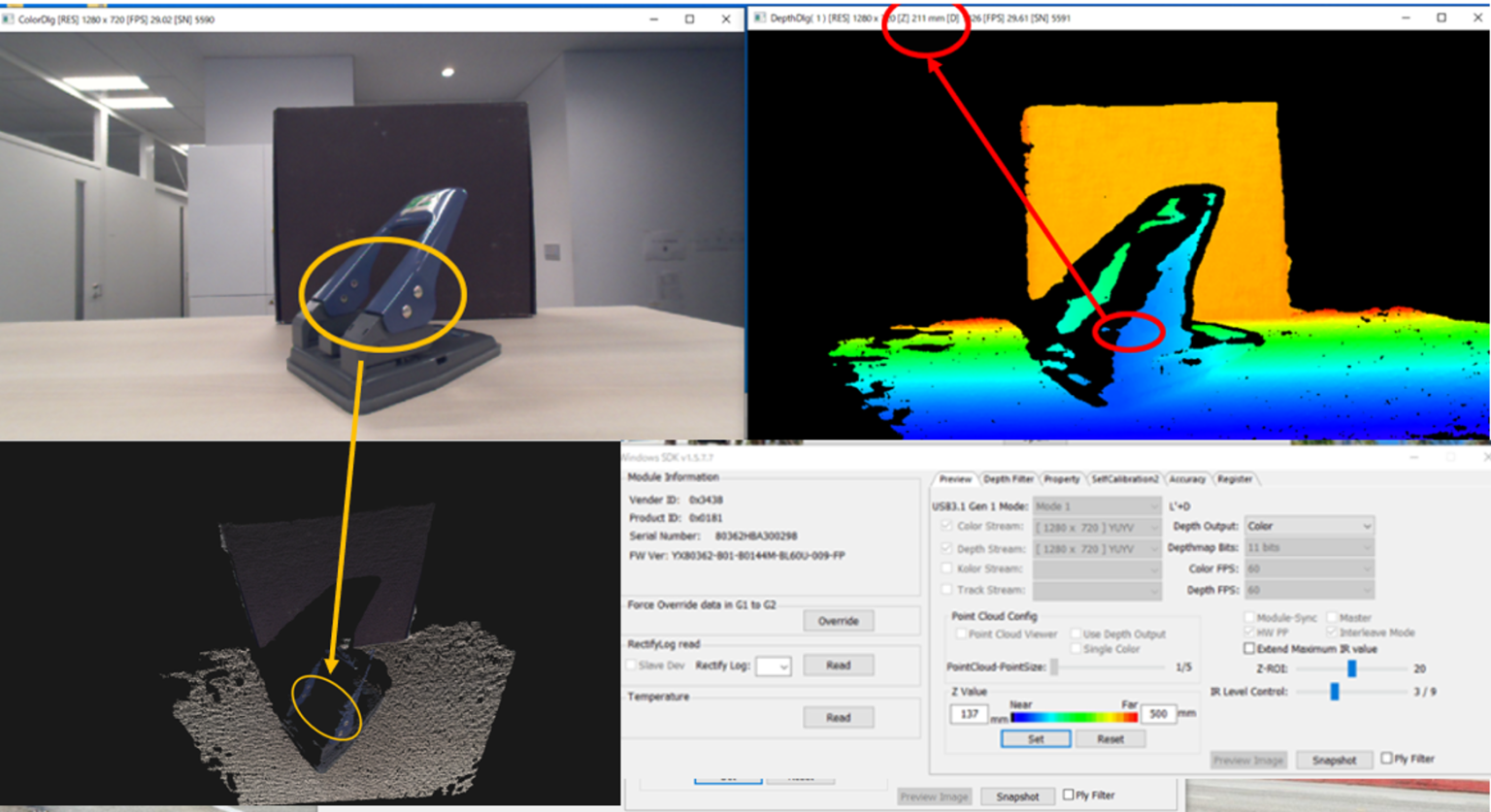Enable the Module-Sync checkbox
The width and height of the screenshot is (1491, 812).
1250,618
